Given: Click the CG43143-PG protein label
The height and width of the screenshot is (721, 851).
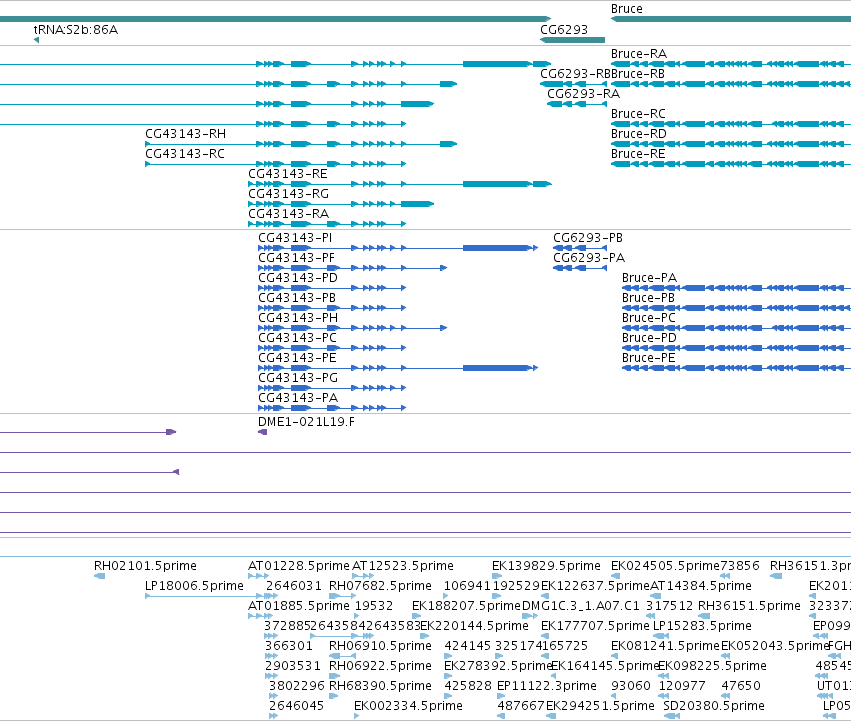Looking at the screenshot, I should [x=298, y=378].
